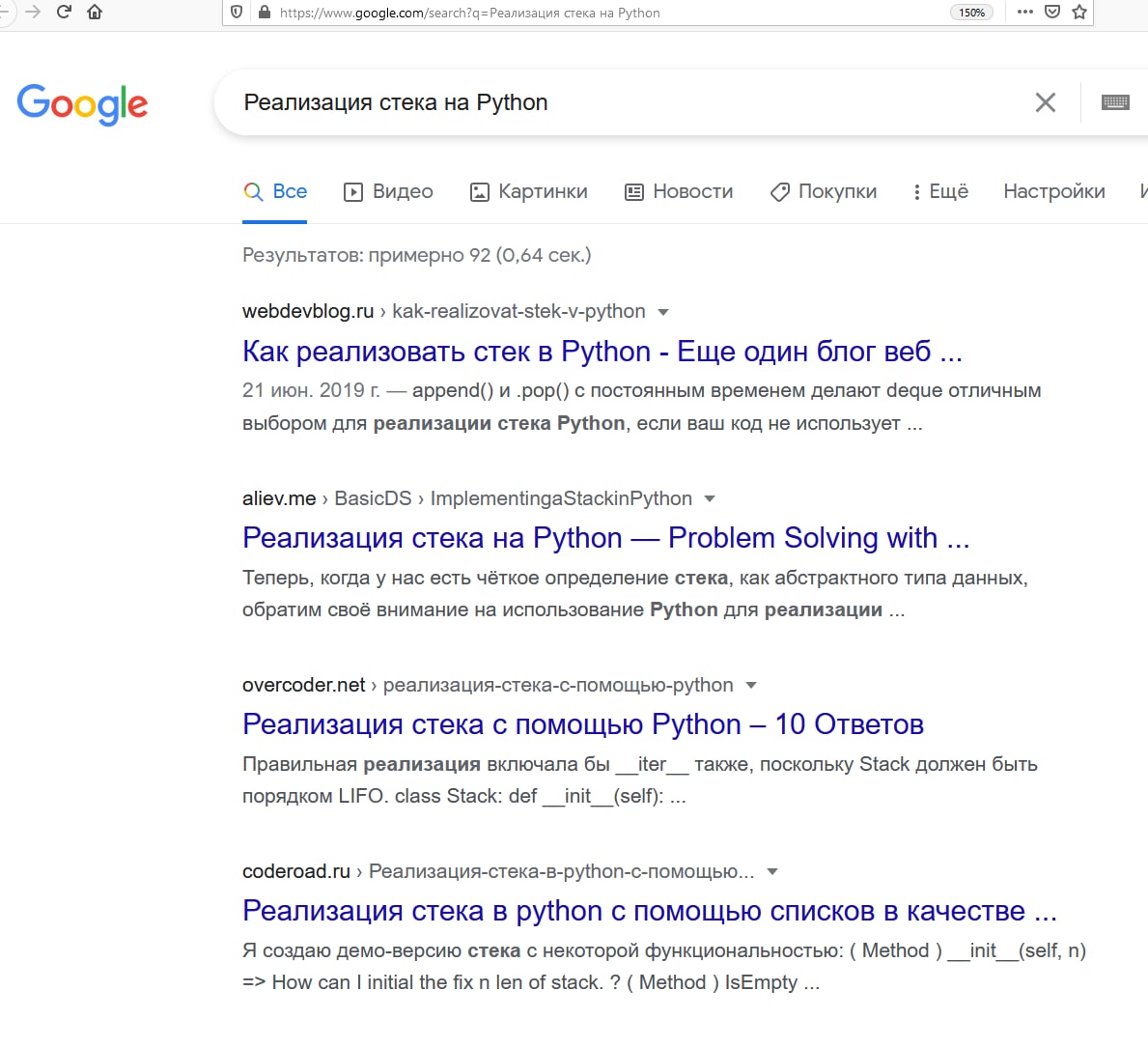Open 'Реализация стека с помощью Python – 10 Ответов'

583,724
